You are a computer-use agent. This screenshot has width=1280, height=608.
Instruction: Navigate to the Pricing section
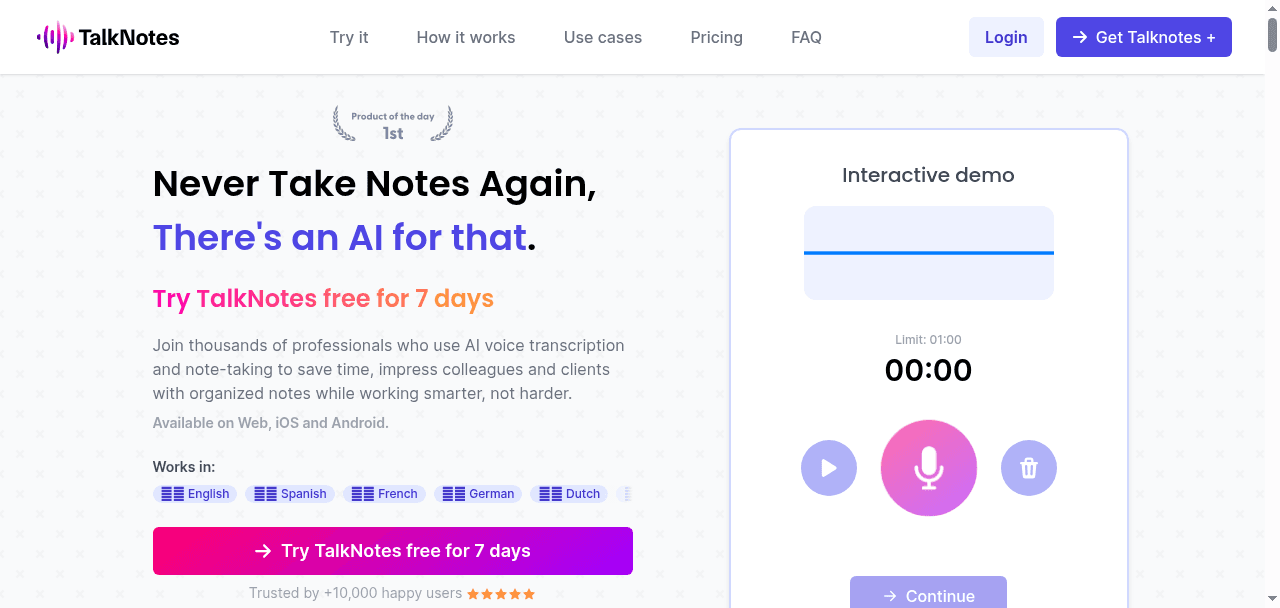tap(717, 37)
